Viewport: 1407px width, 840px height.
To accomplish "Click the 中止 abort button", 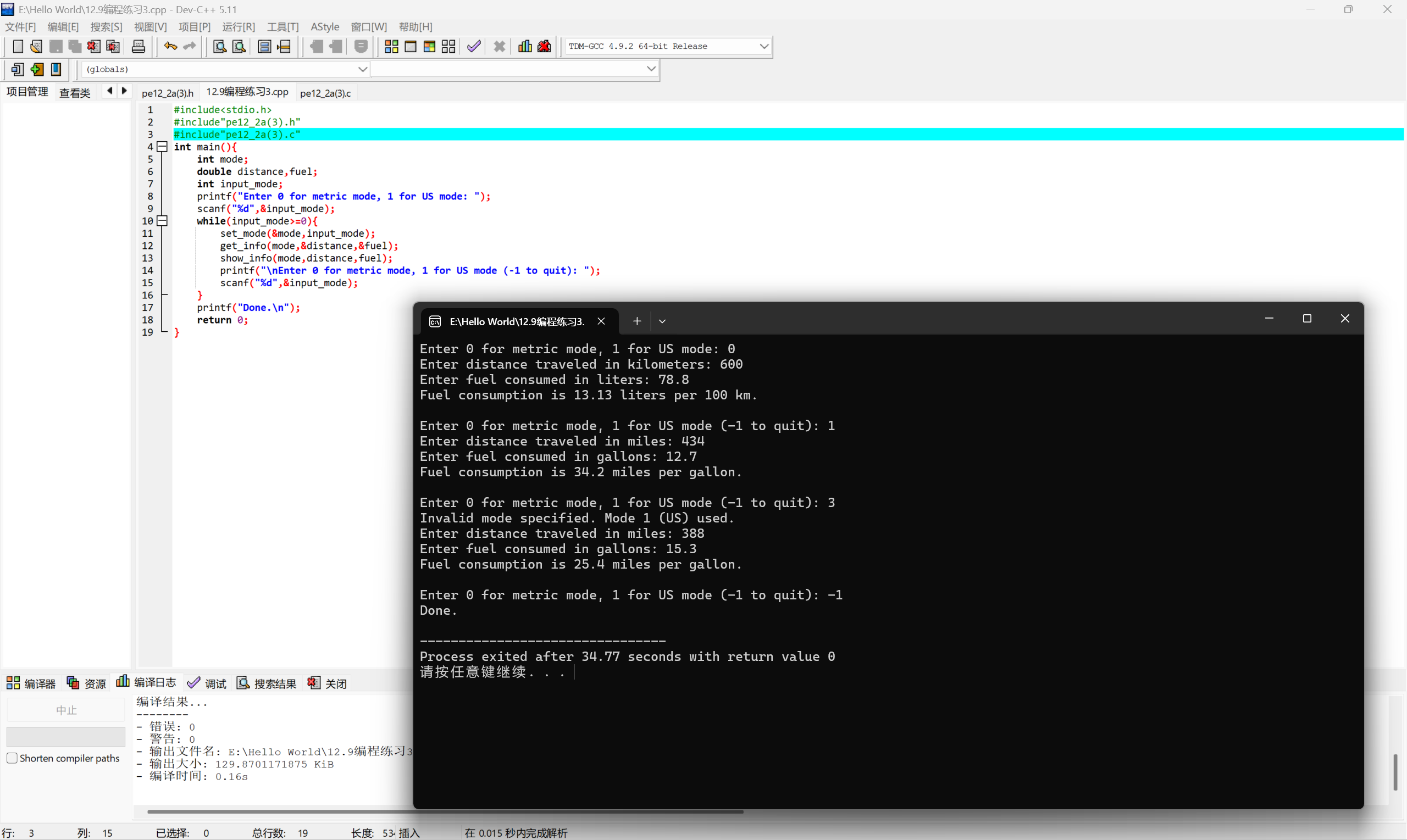I will coord(66,710).
